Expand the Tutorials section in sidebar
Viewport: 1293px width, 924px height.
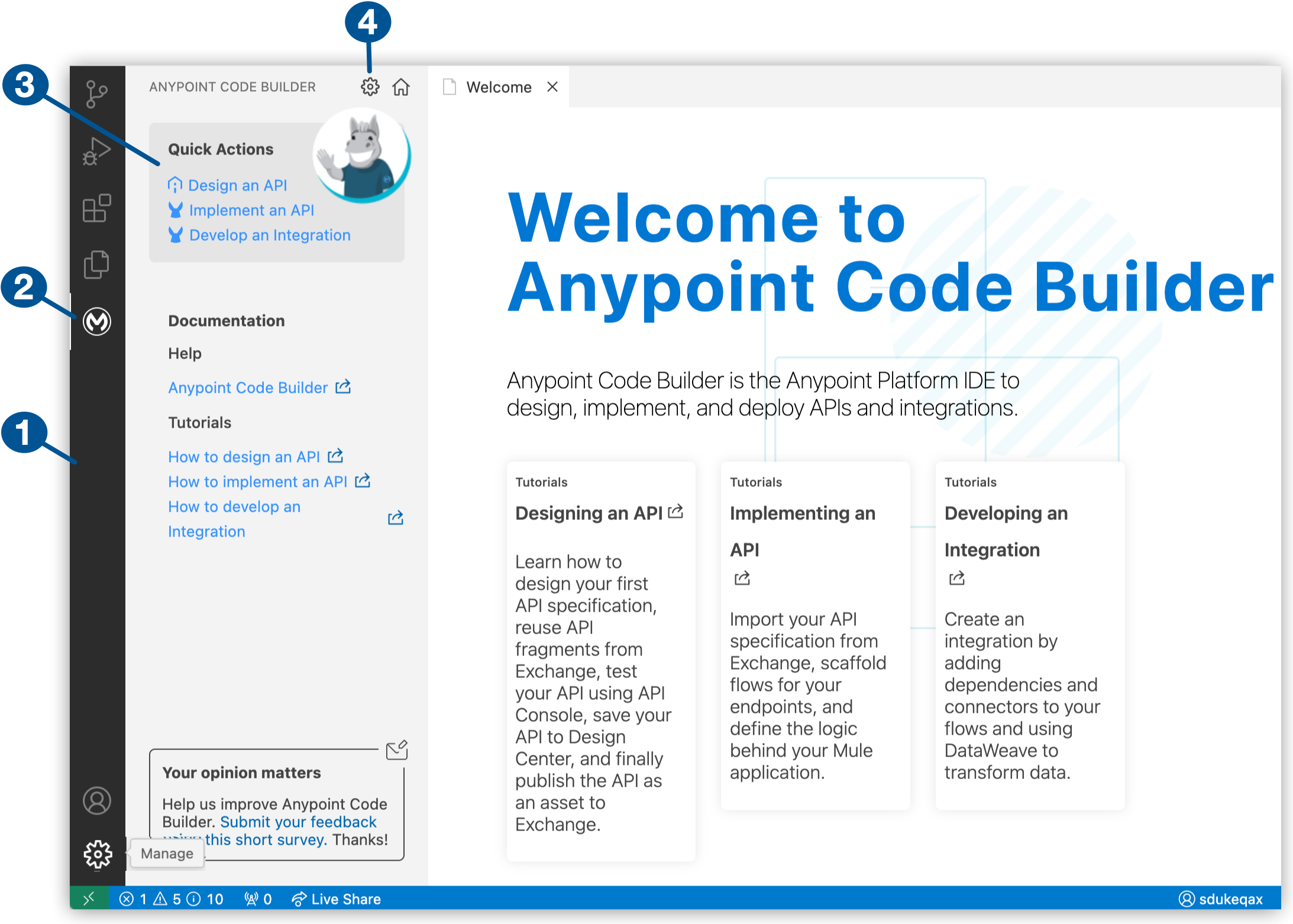click(x=197, y=421)
